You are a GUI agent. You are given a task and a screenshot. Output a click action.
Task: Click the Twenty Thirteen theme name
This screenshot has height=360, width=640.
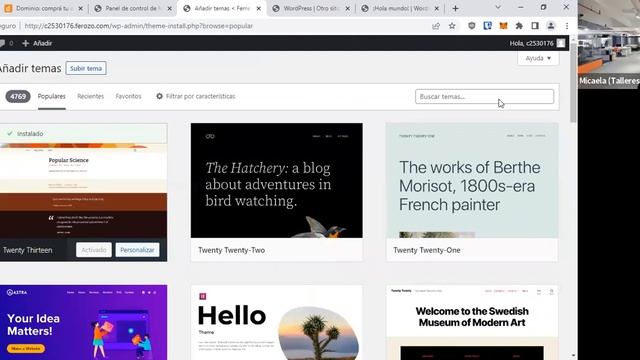click(27, 250)
